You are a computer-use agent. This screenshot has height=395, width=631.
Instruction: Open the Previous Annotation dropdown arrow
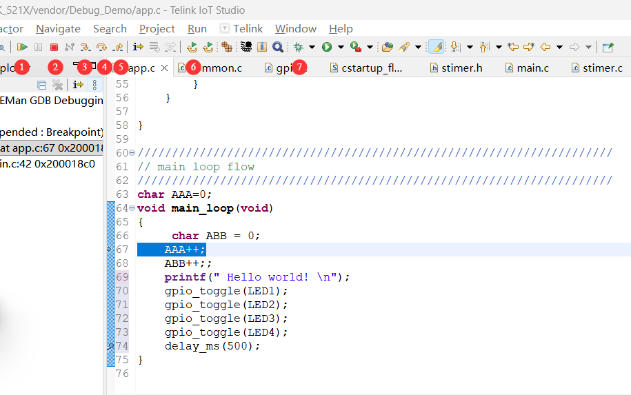click(499, 47)
